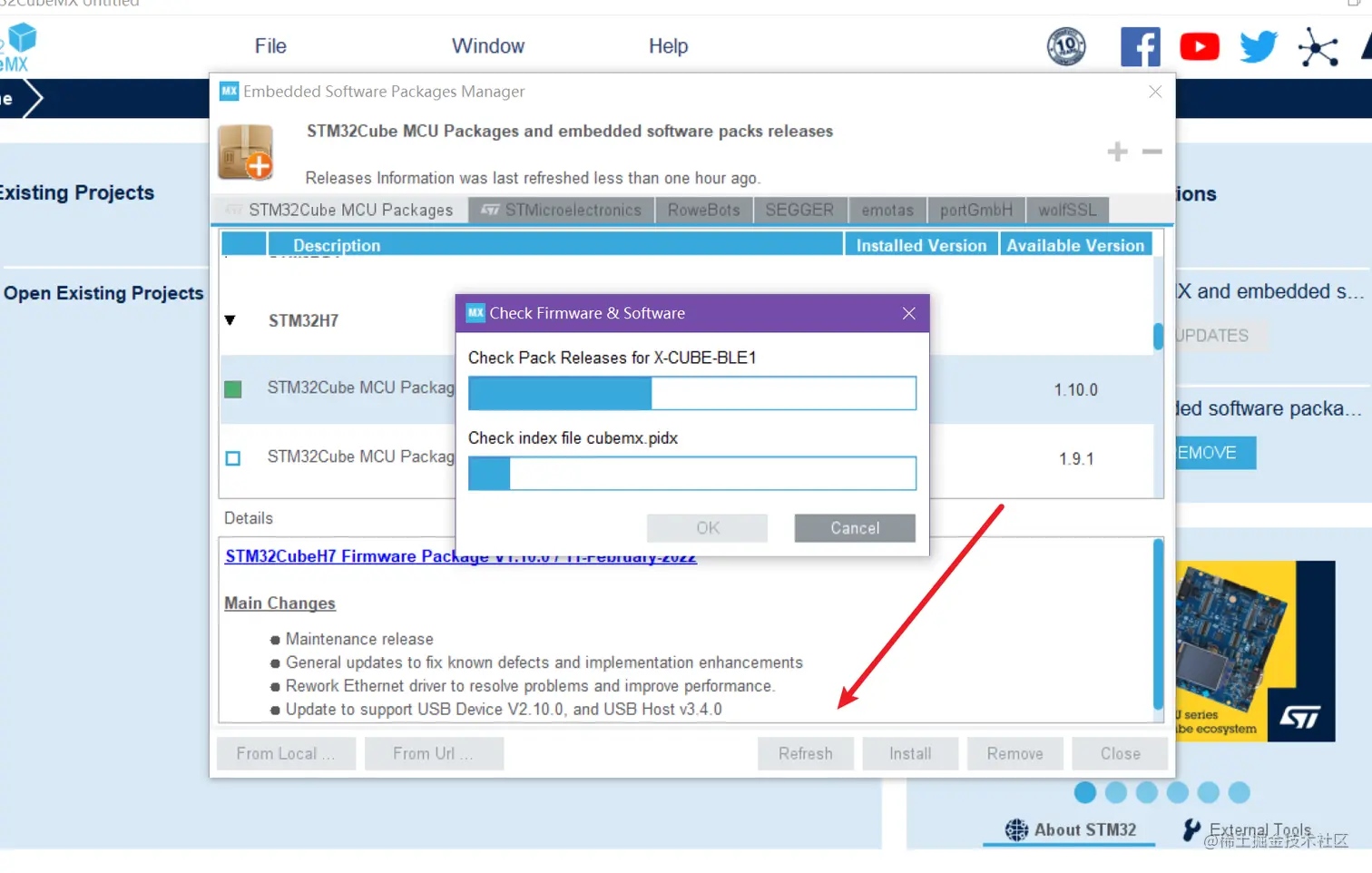Click the green checkbox for package 1.10.0
Viewport: 1372px width, 873px height.
(233, 389)
